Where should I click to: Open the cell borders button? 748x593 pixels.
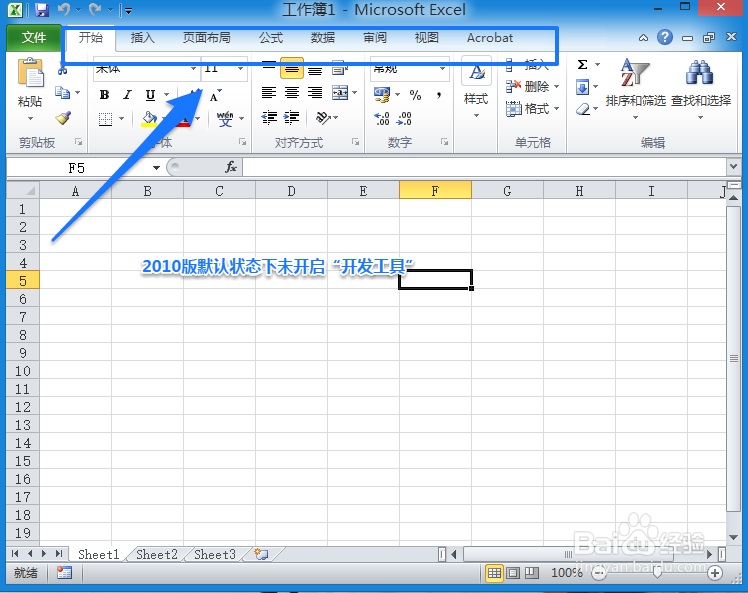(105, 118)
